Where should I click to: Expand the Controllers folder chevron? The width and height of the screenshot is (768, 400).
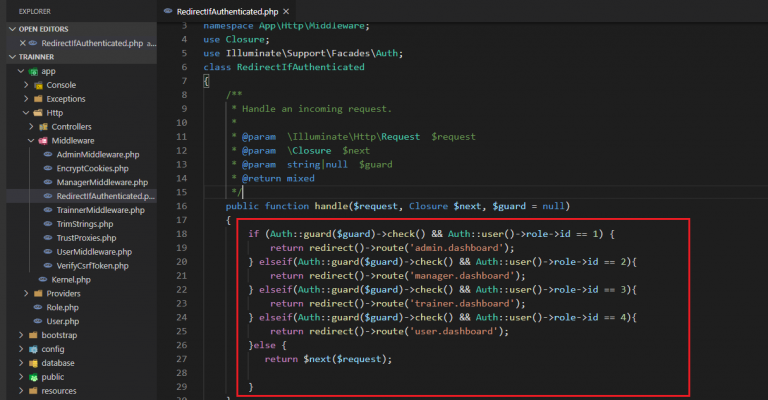tap(31, 126)
